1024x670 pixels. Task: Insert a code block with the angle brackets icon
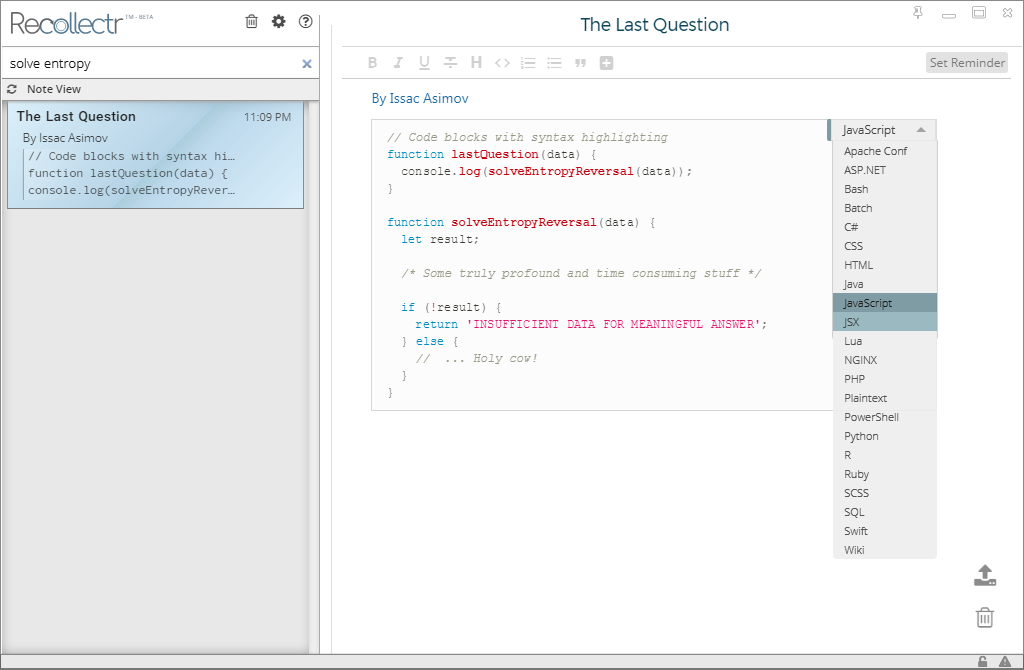click(x=502, y=63)
